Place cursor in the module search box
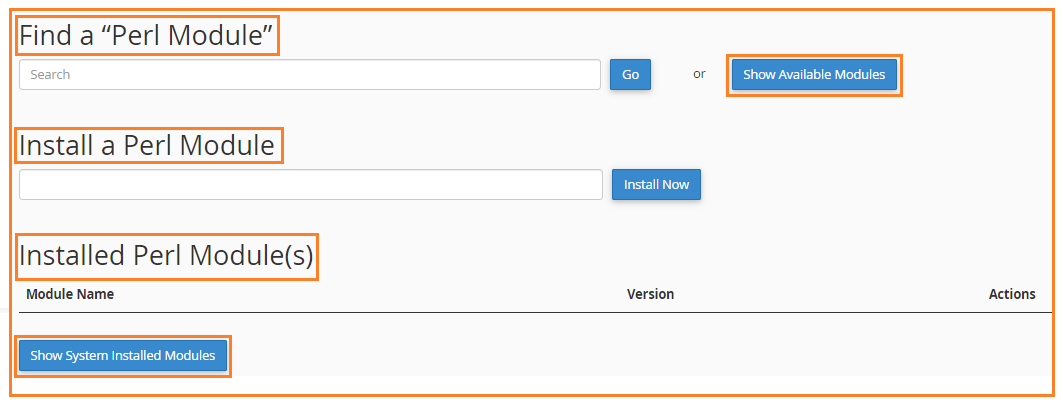This screenshot has height=410, width=1063. coord(309,75)
